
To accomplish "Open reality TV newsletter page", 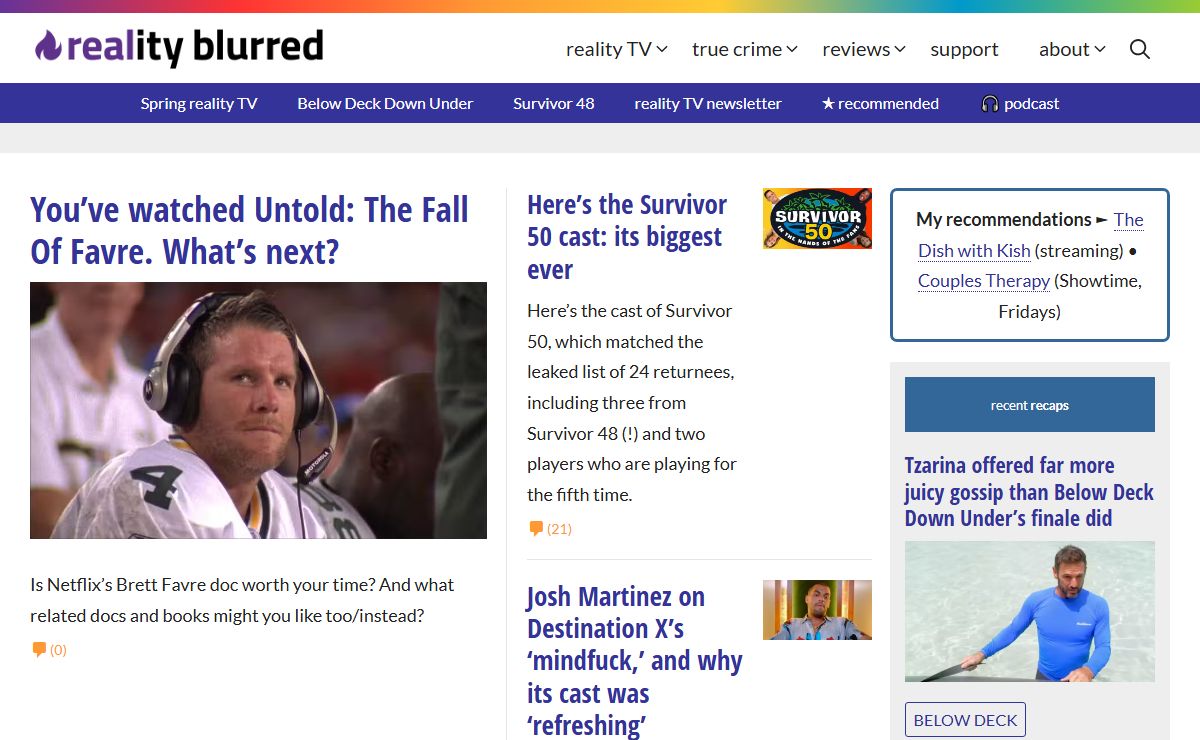I will coord(708,103).
